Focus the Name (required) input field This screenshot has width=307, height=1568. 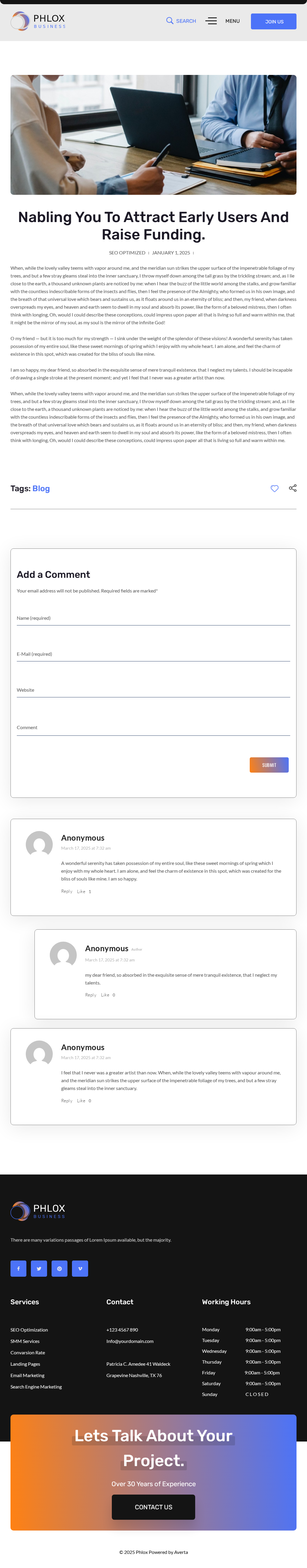tap(153, 618)
